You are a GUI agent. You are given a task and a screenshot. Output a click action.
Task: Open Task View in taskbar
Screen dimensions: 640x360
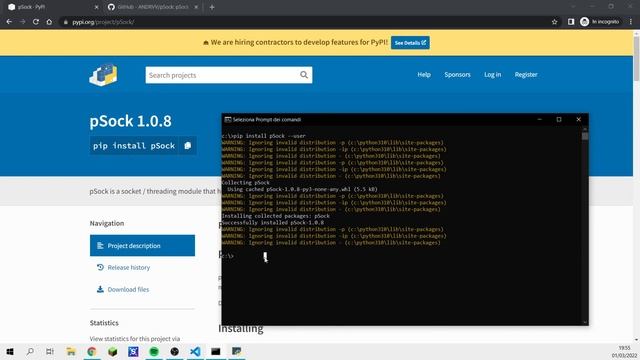[x=50, y=351]
